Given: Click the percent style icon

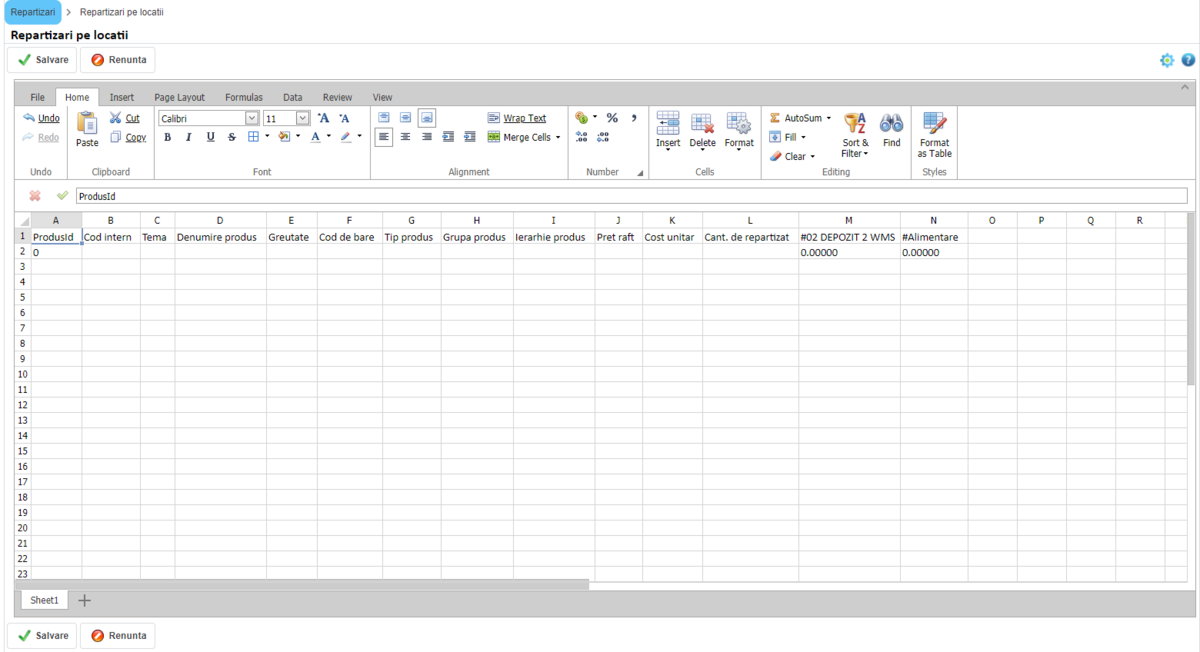Looking at the screenshot, I should click(x=612, y=118).
